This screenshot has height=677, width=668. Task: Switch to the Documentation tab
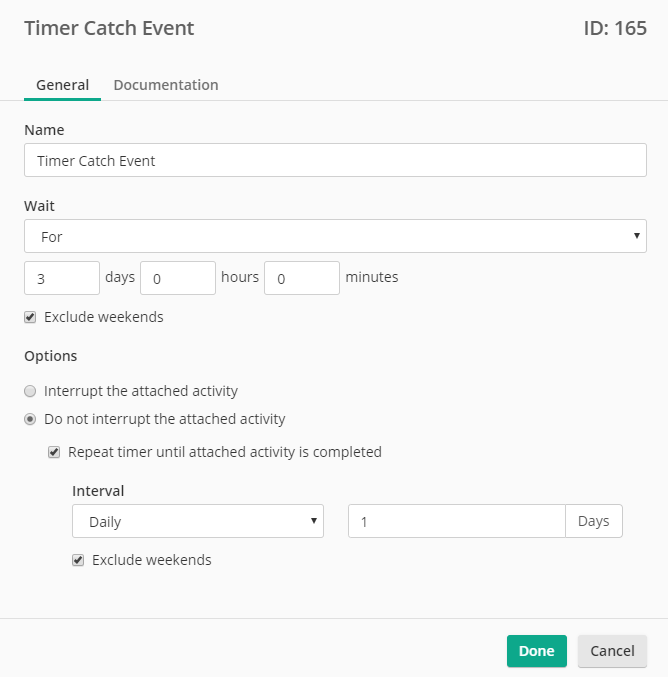166,85
